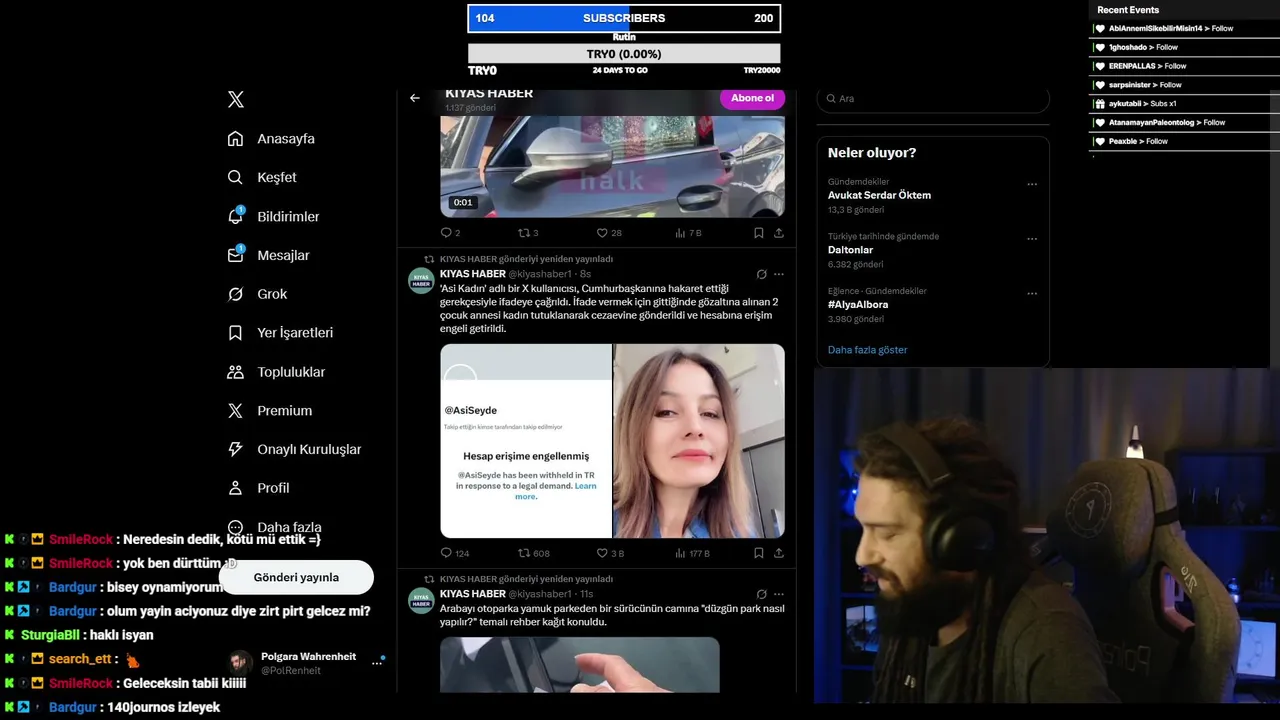Viewport: 1280px width, 720px height.
Task: Like the Asi Kadın post 3 B
Action: click(x=610, y=553)
